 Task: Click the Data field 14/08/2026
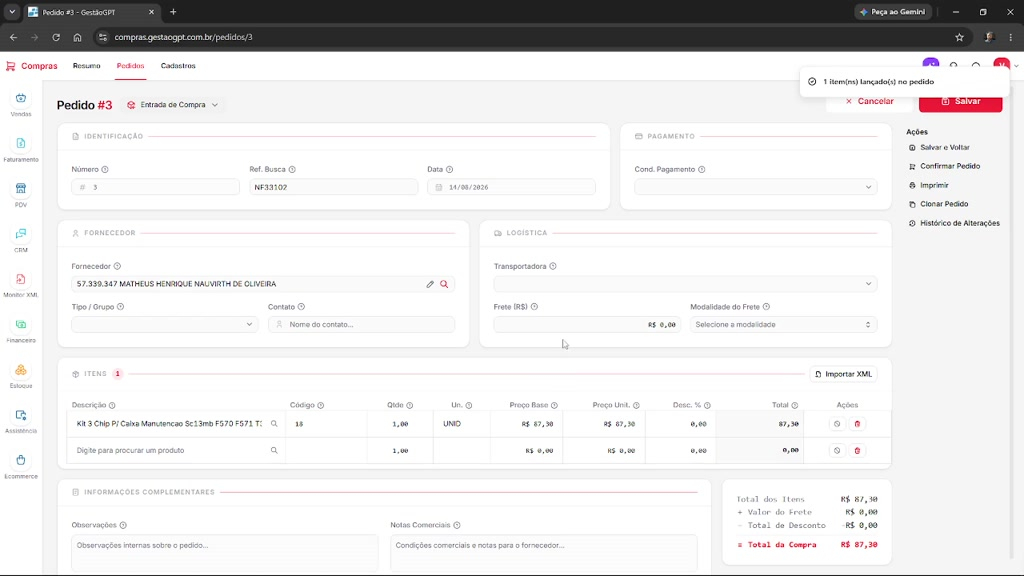pyautogui.click(x=511, y=187)
